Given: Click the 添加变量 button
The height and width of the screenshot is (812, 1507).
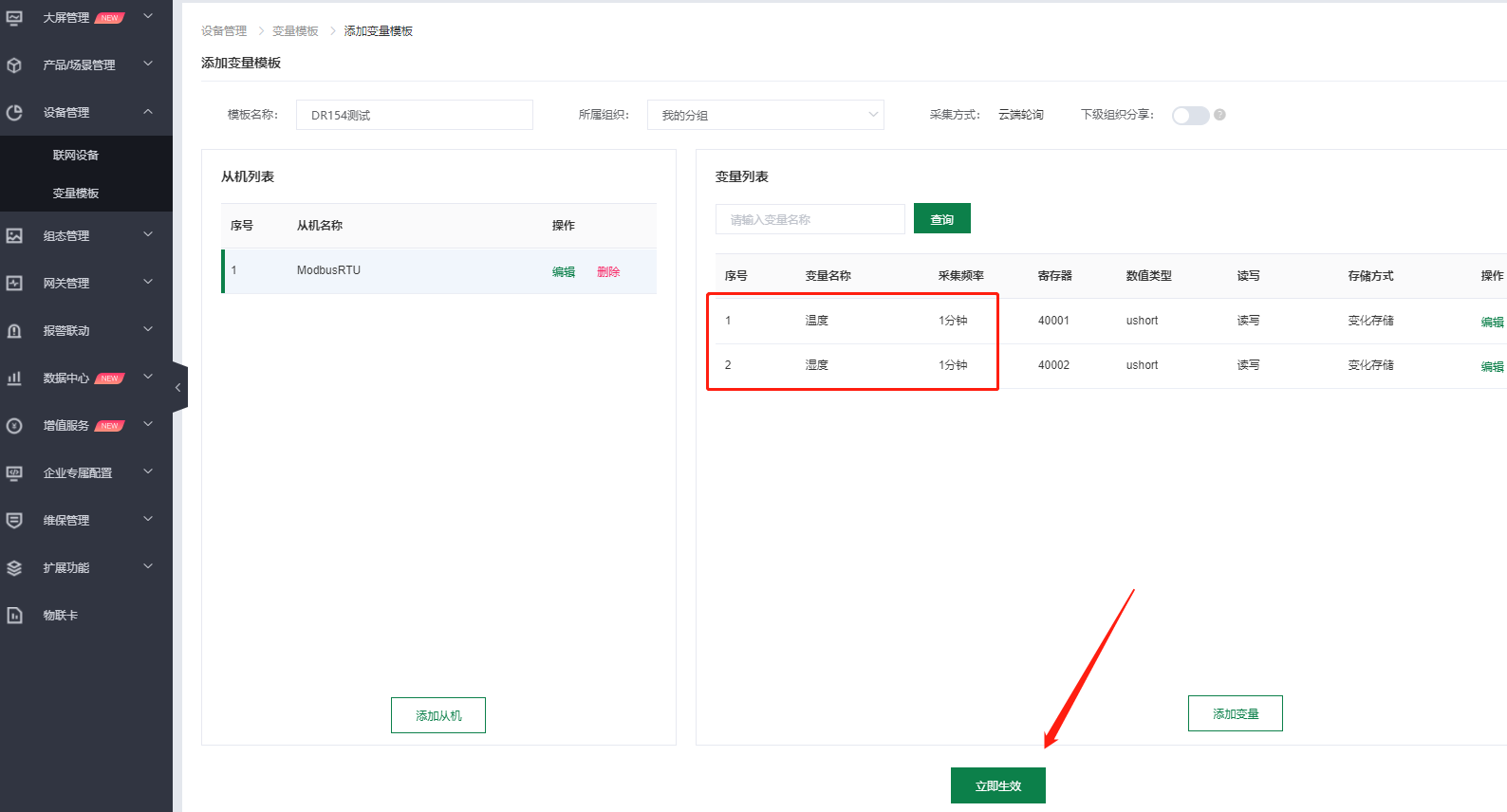Looking at the screenshot, I should (1235, 713).
